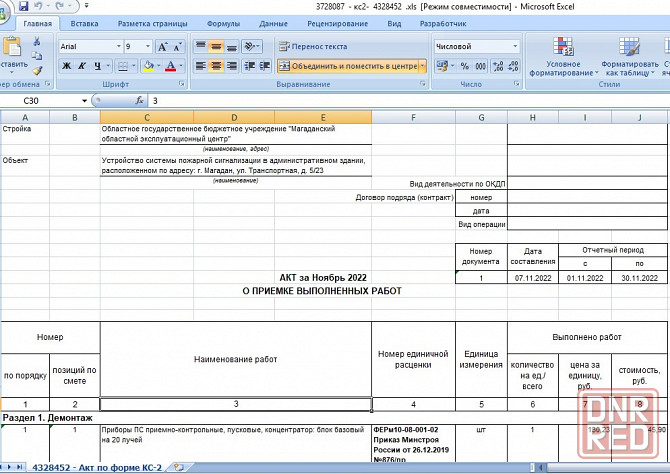
Task: Click the Format Painter brush icon
Action: coord(37,70)
